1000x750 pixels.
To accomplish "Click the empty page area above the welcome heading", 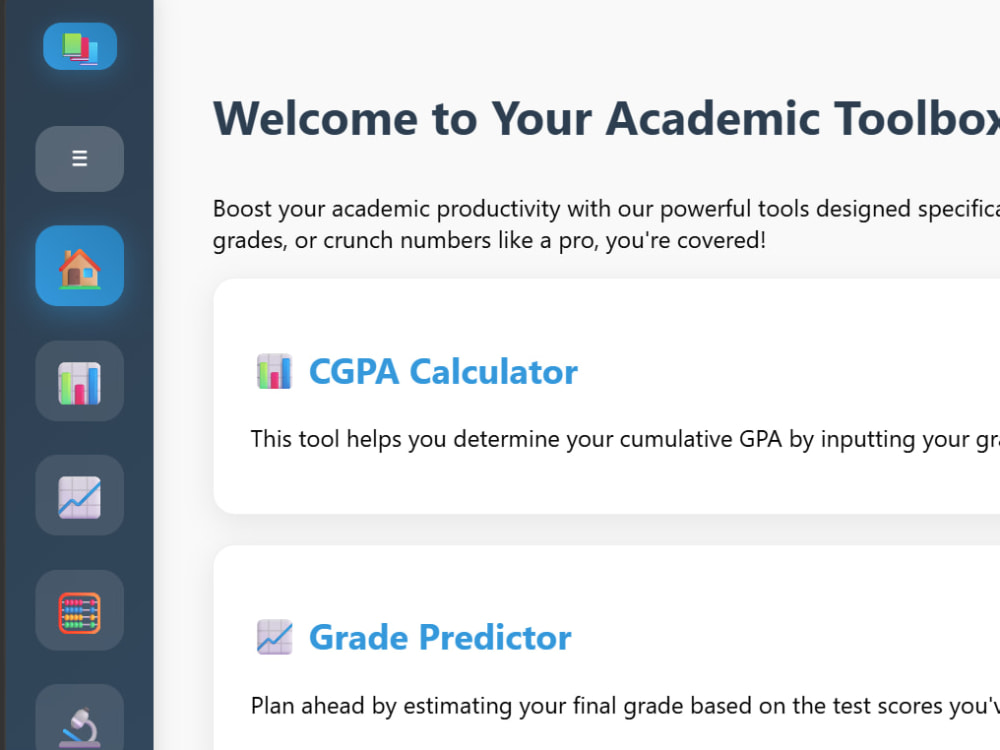I will [577, 45].
